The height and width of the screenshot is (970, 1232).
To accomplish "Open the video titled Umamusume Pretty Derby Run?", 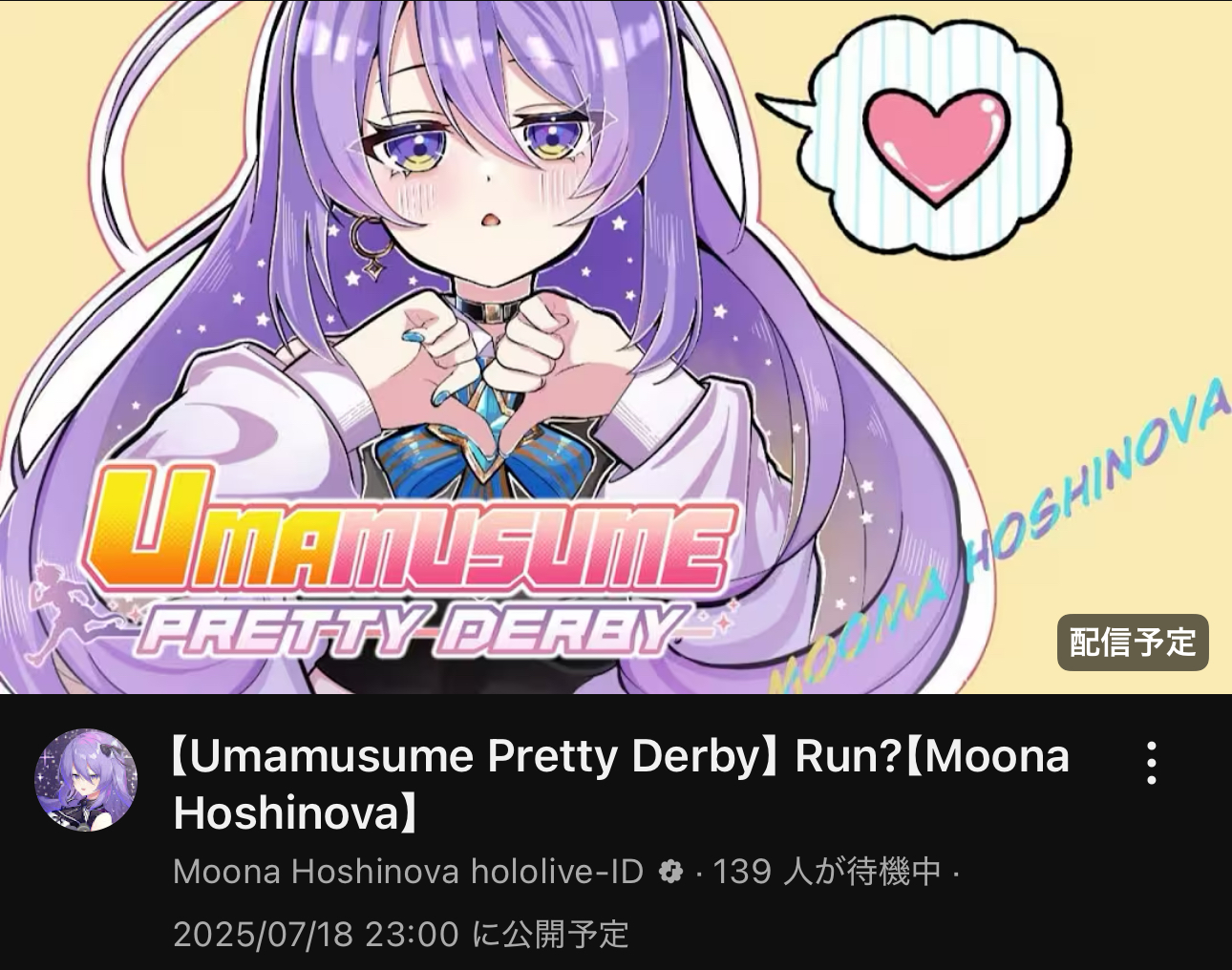I will point(621,784).
